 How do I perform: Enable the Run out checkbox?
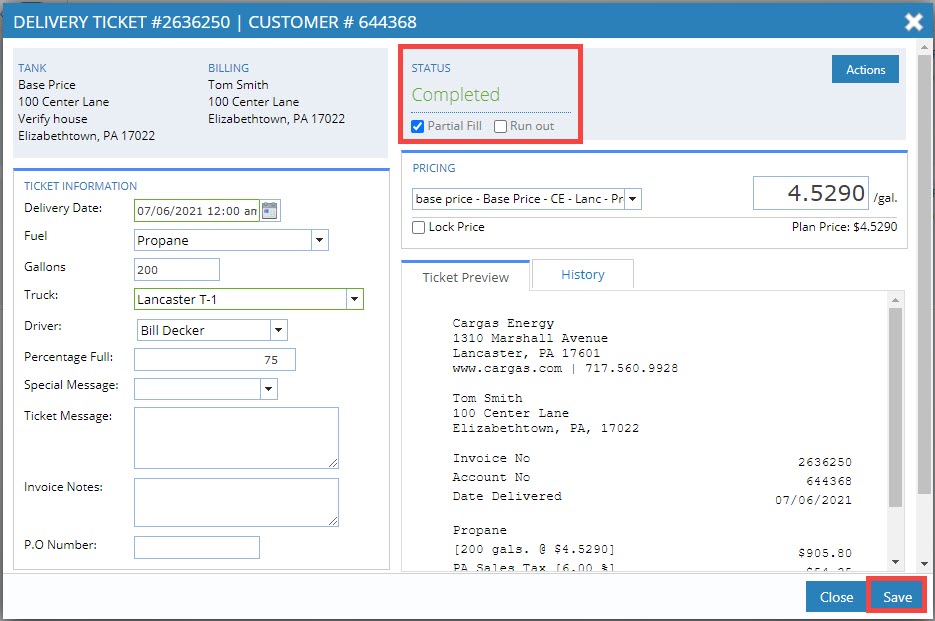pos(501,126)
